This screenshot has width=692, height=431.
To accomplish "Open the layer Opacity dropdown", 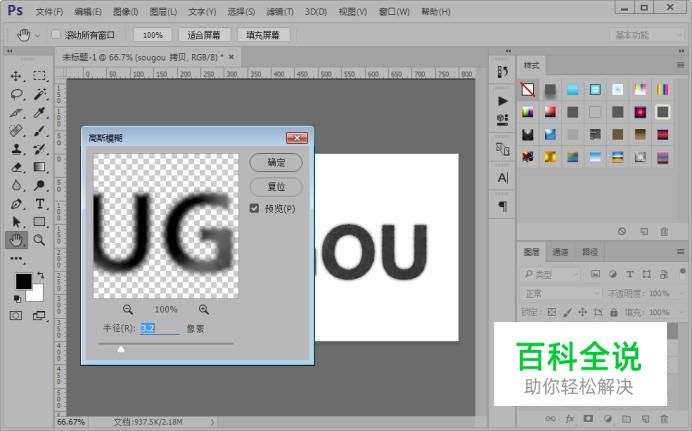I will tap(679, 293).
